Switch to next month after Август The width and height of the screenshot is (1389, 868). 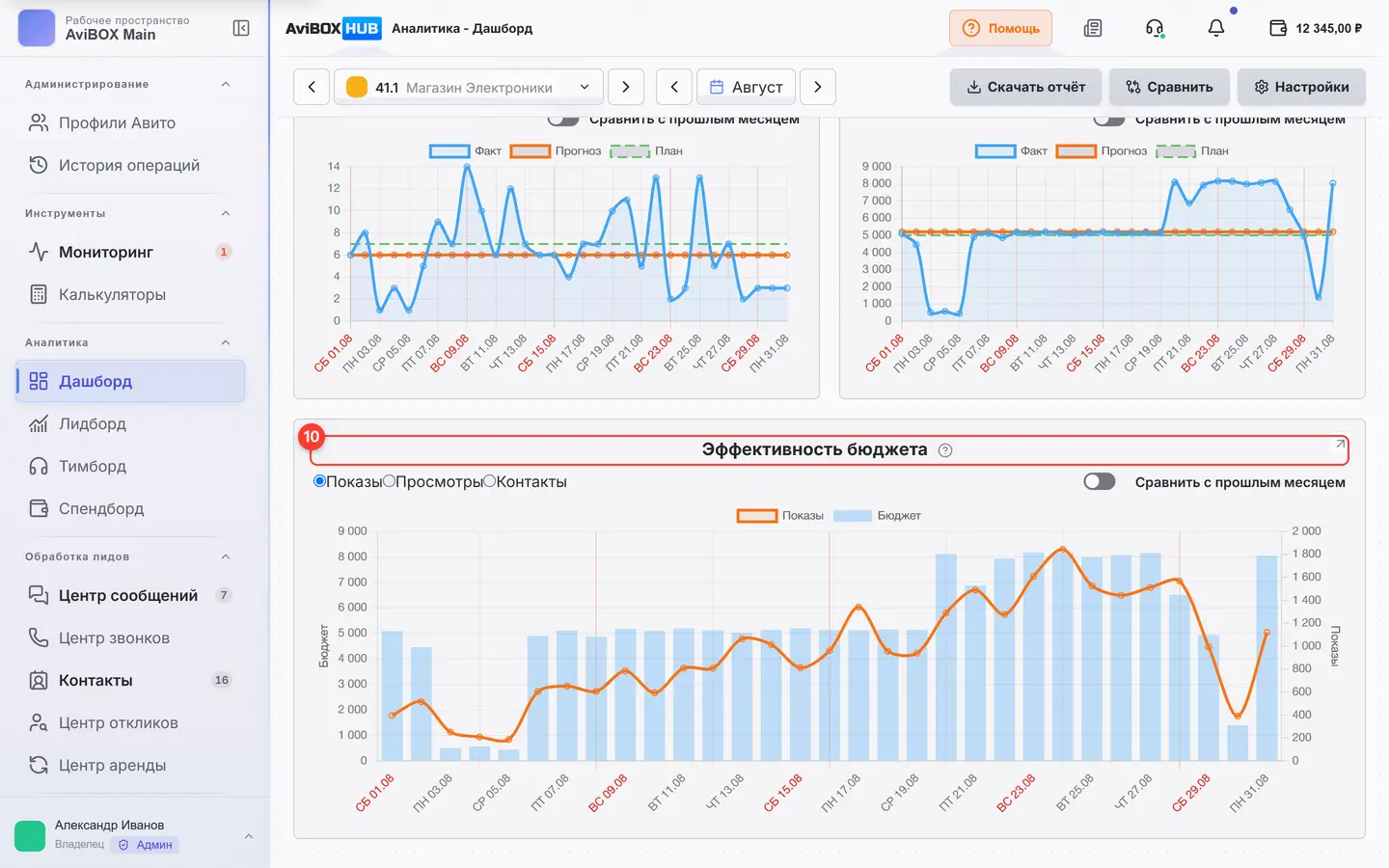tap(818, 87)
